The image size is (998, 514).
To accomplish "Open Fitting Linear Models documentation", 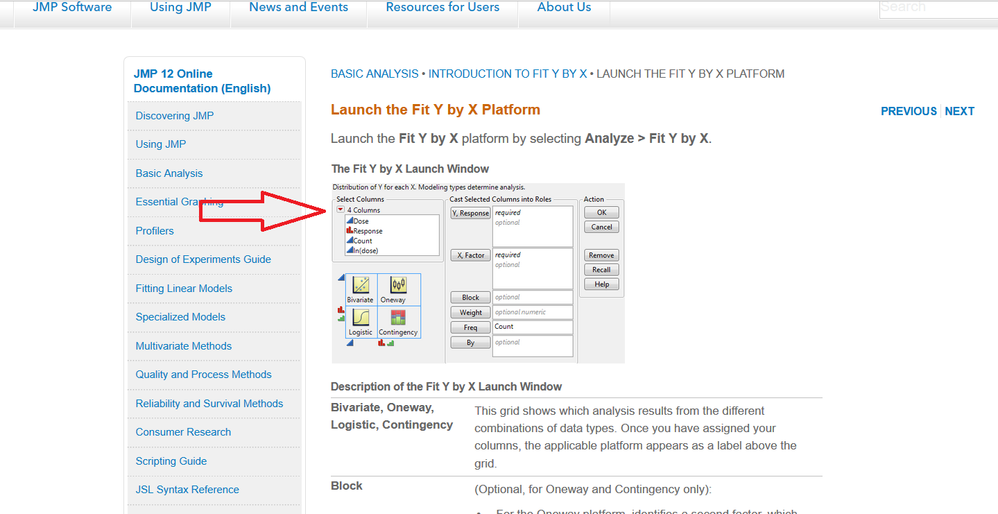I will pyautogui.click(x=183, y=288).
